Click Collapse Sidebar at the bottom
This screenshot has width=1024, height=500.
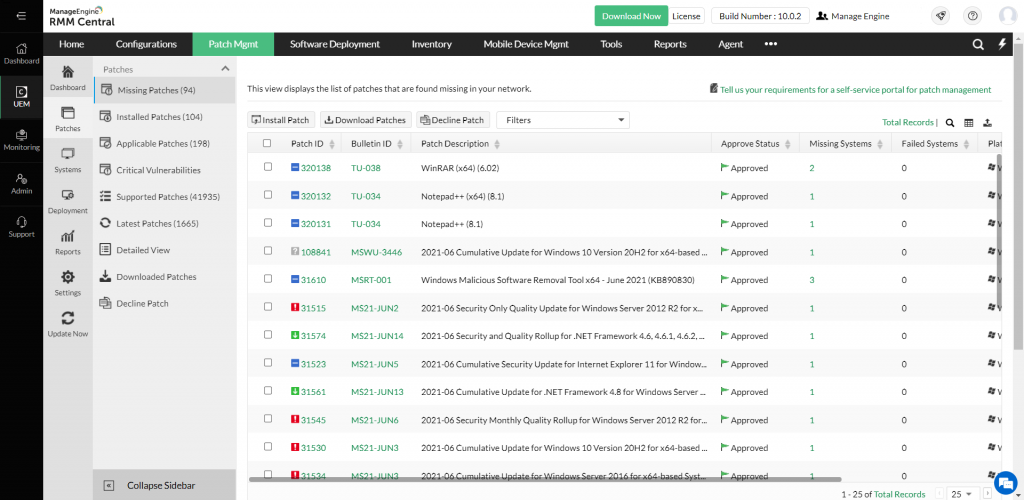tap(165, 485)
